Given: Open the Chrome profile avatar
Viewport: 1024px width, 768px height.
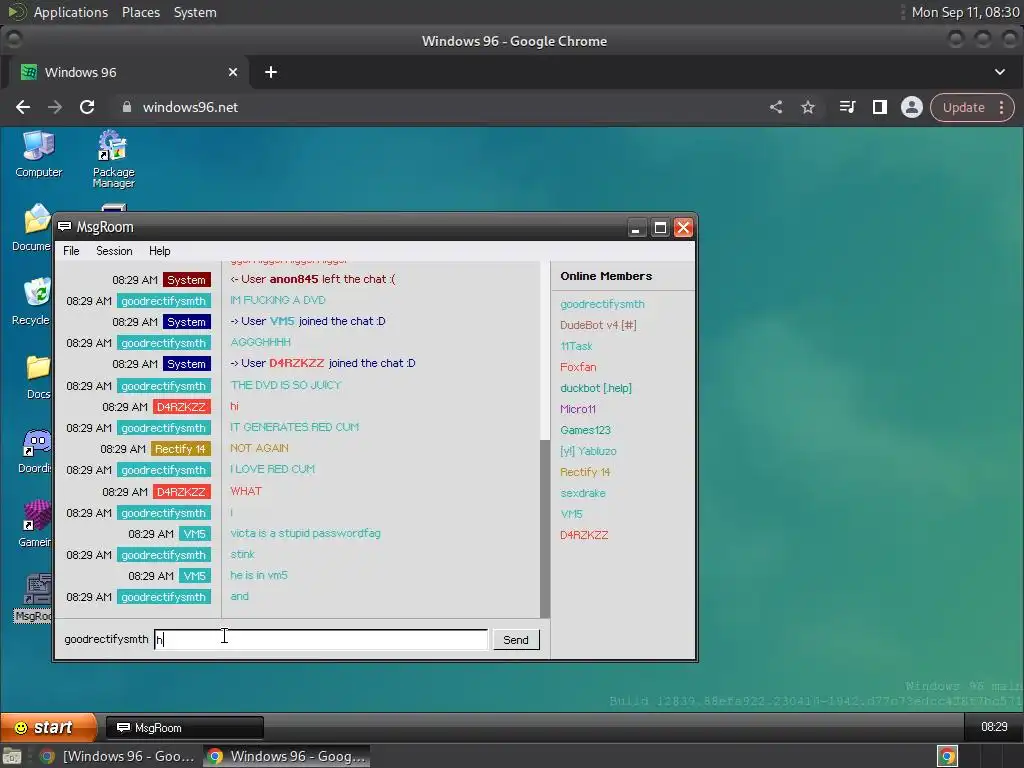Looking at the screenshot, I should point(912,107).
